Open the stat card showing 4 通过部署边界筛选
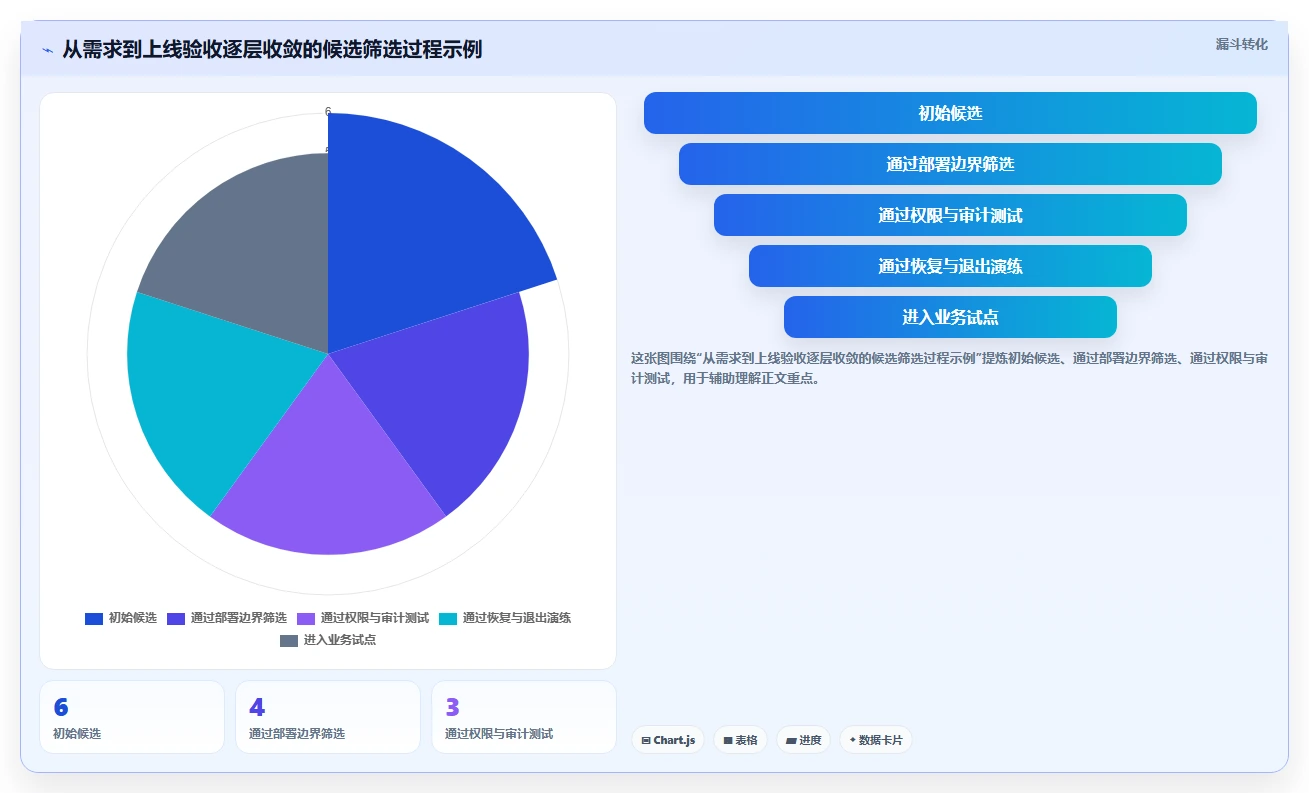This screenshot has width=1309, height=793. click(328, 717)
